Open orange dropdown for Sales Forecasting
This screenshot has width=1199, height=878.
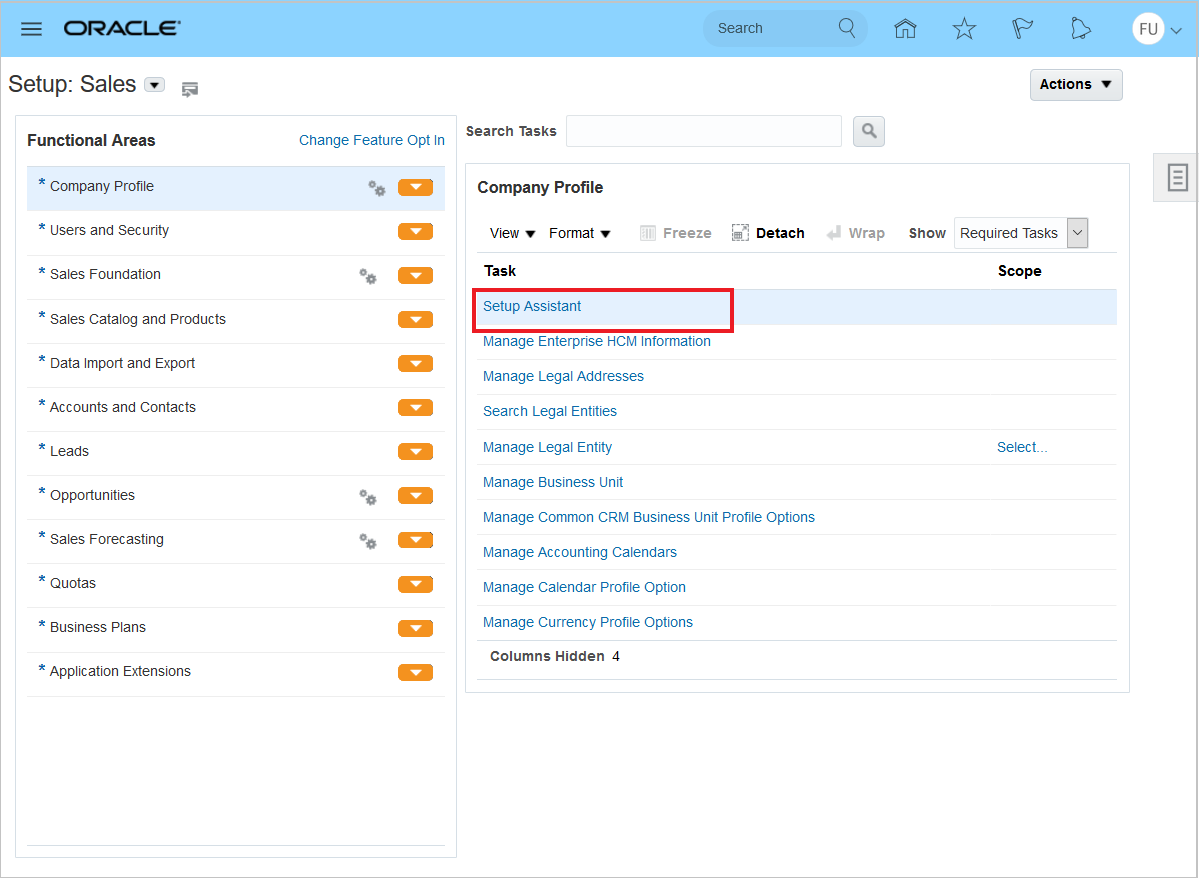415,540
